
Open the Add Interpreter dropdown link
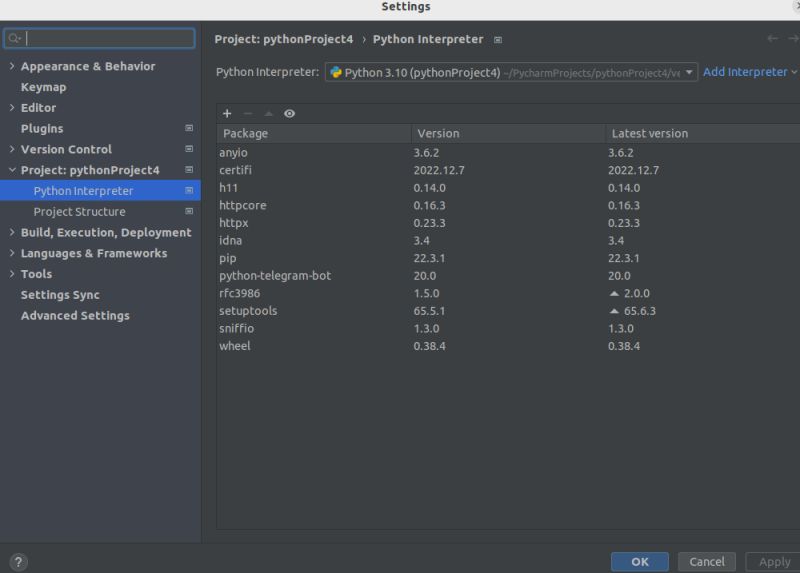(749, 72)
